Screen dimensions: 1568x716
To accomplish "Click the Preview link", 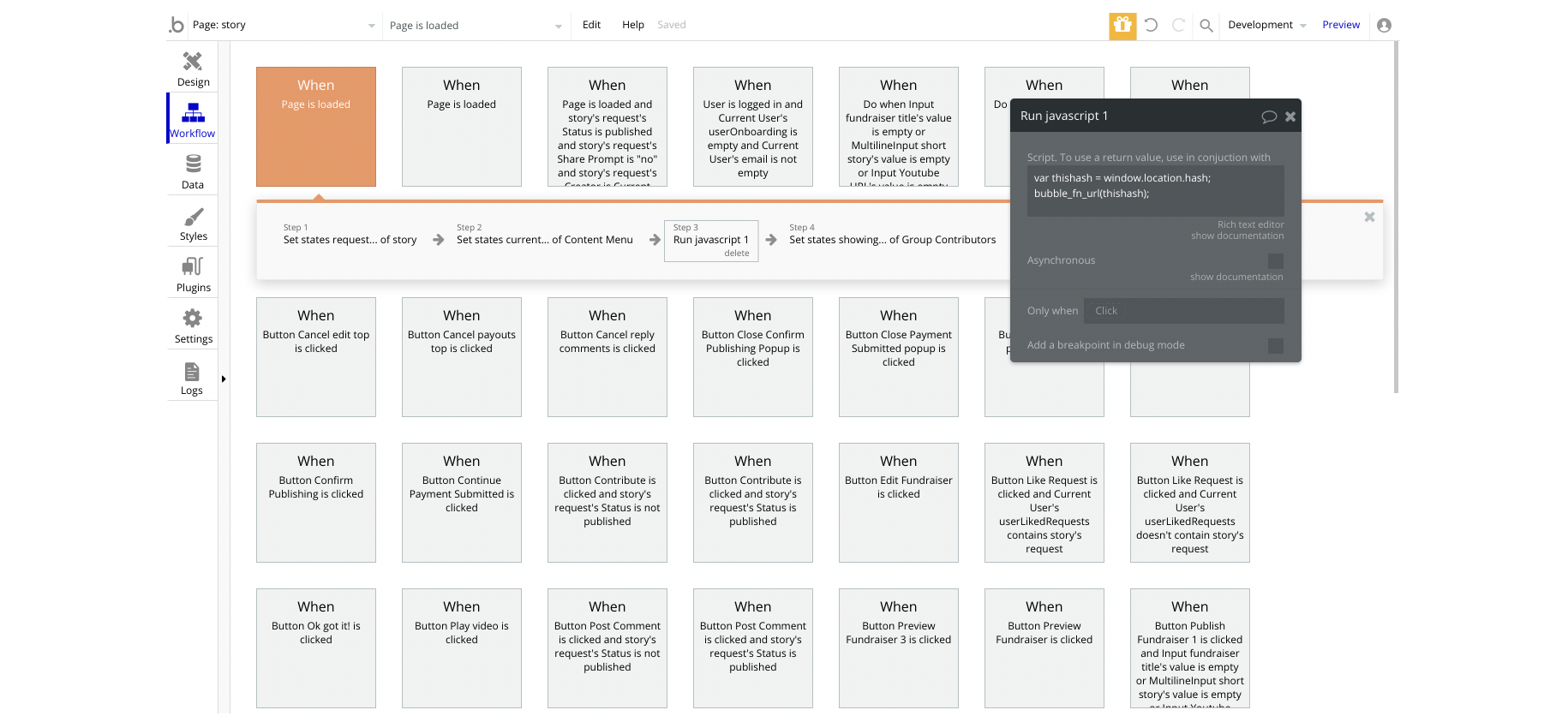I will pyautogui.click(x=1340, y=25).
